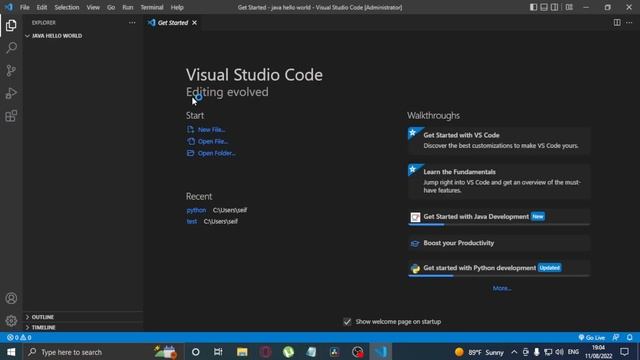Open File Explorer from the taskbar
Viewport: 640px width, 360px height.
click(242, 352)
